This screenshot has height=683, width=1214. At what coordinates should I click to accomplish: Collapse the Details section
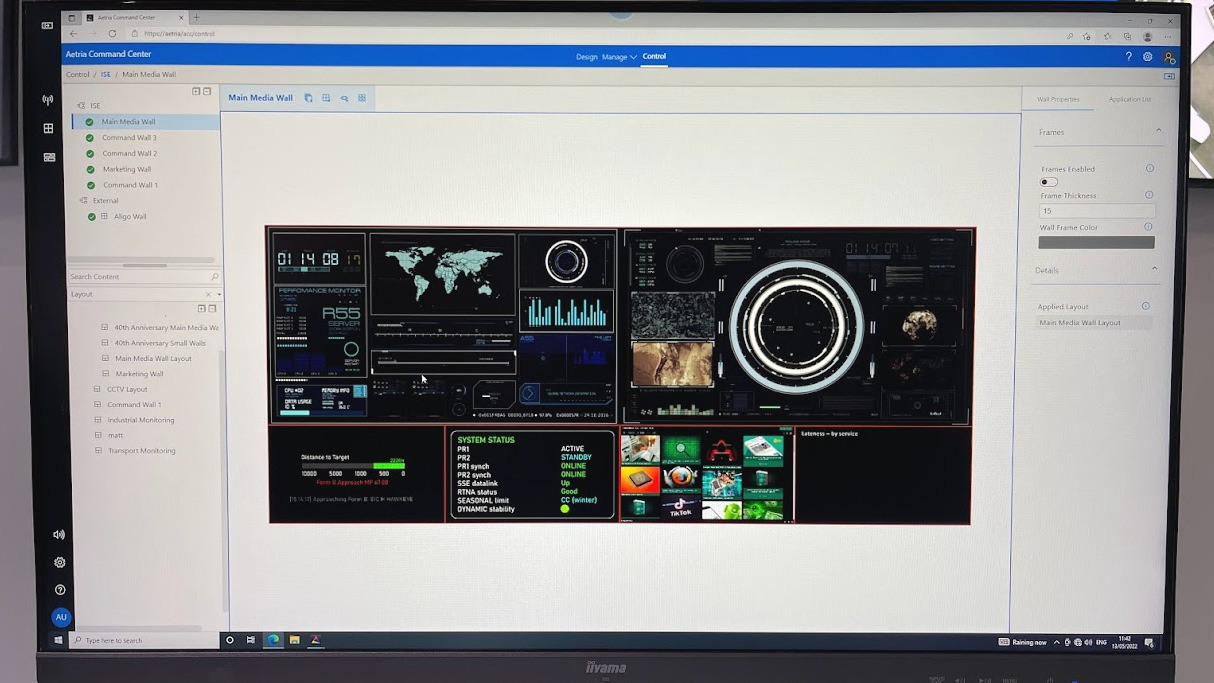(x=1155, y=269)
